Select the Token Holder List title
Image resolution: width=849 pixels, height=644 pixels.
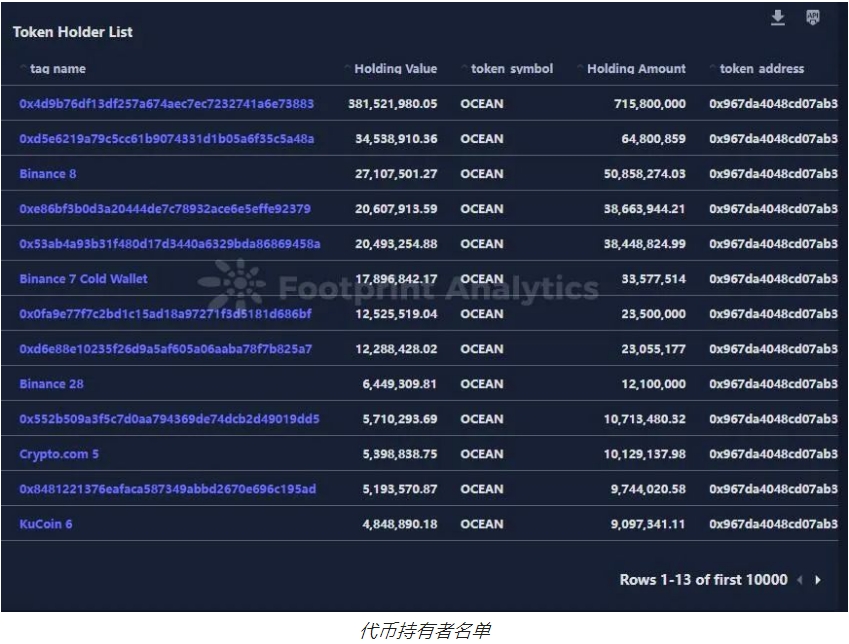click(73, 32)
